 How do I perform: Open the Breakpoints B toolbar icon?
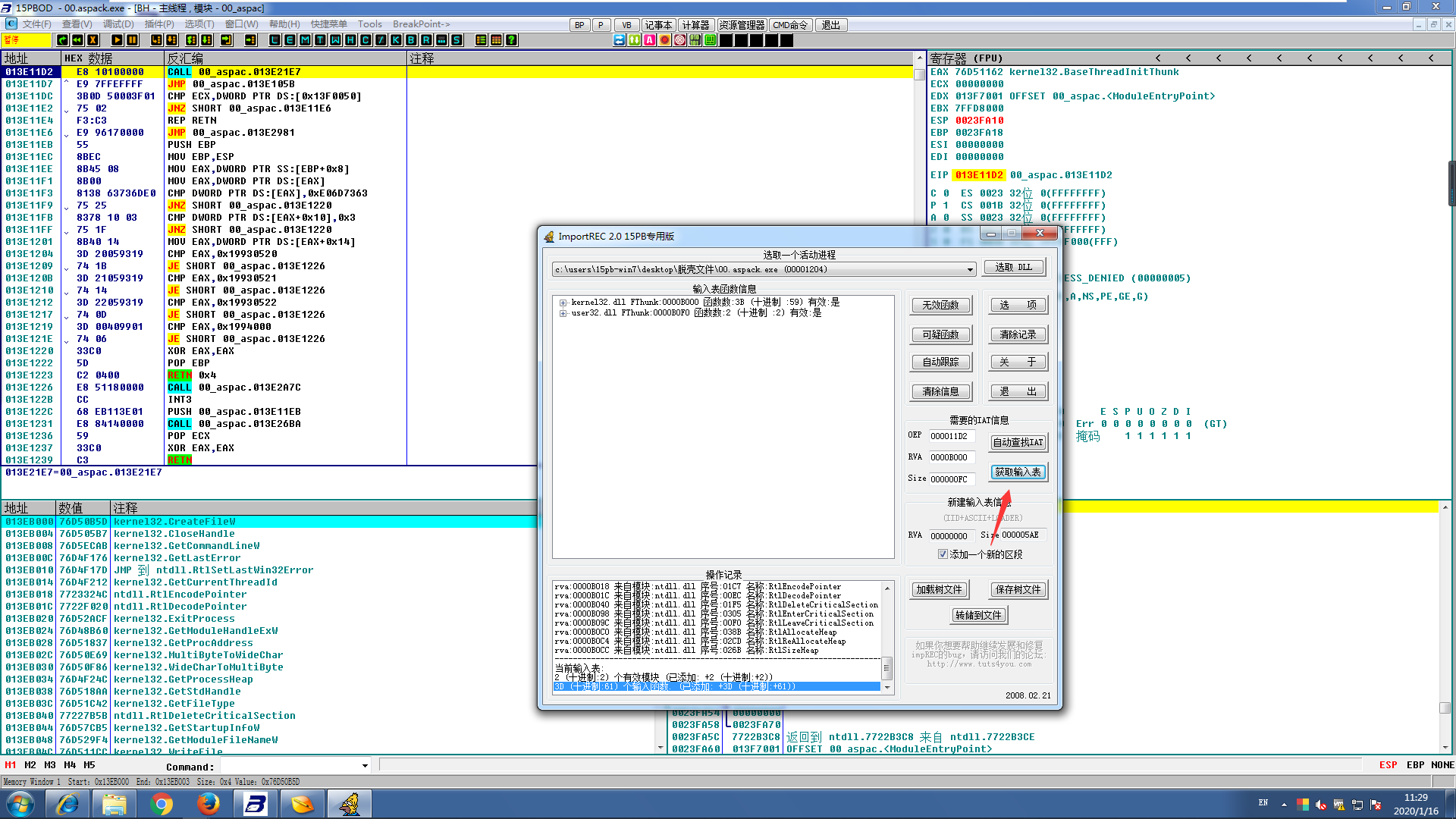[x=411, y=40]
